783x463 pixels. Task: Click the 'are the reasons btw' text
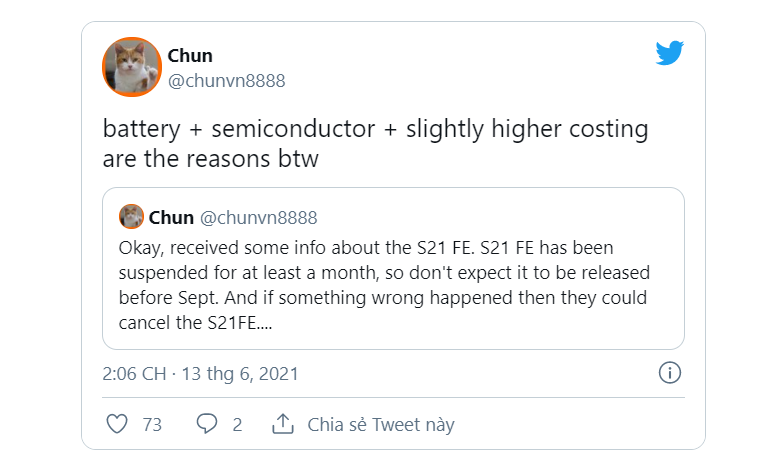click(x=210, y=159)
